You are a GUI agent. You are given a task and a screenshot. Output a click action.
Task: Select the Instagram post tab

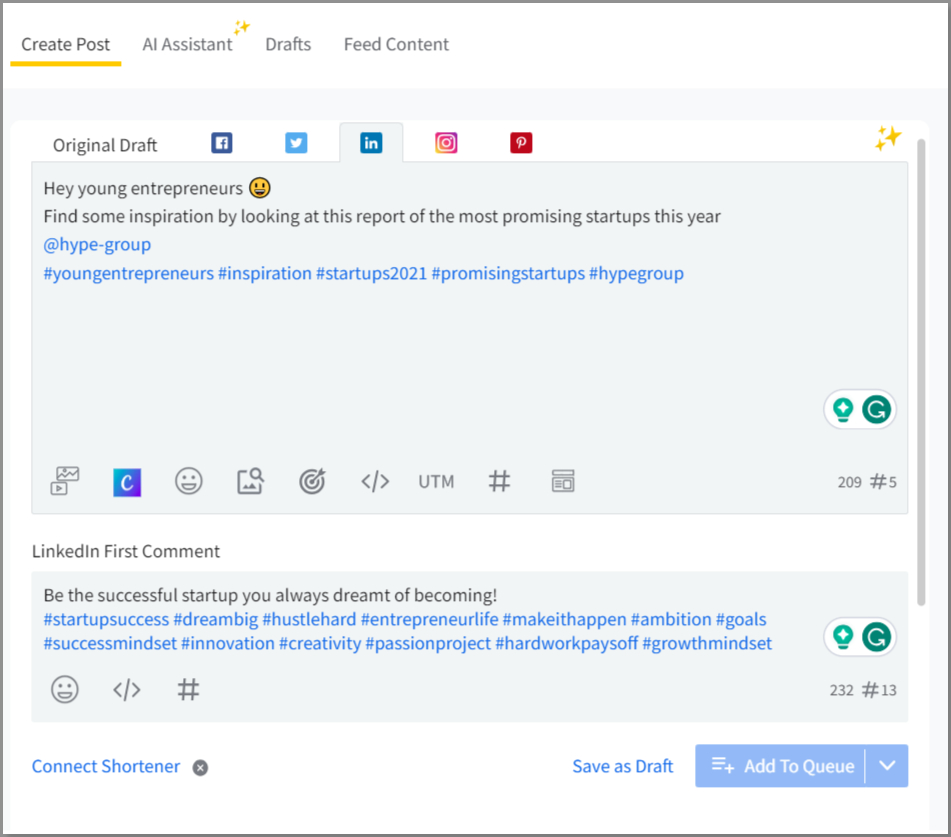click(446, 143)
